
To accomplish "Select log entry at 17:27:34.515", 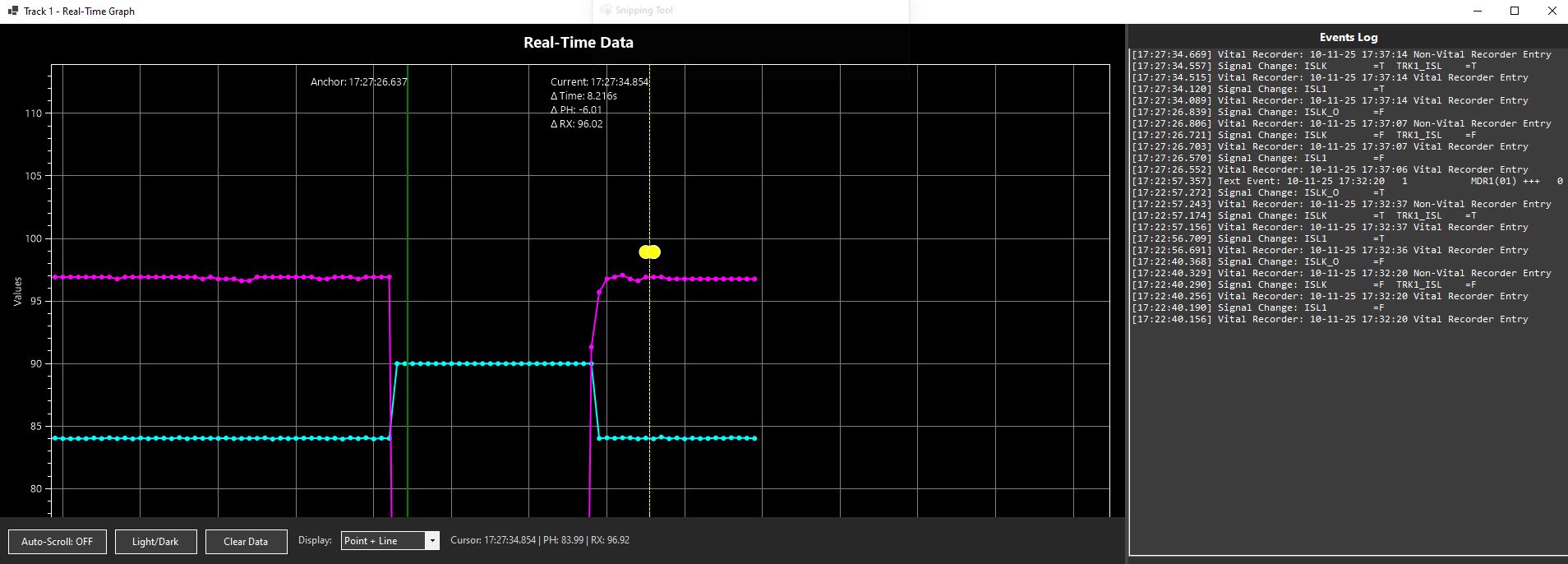I will (x=1330, y=77).
